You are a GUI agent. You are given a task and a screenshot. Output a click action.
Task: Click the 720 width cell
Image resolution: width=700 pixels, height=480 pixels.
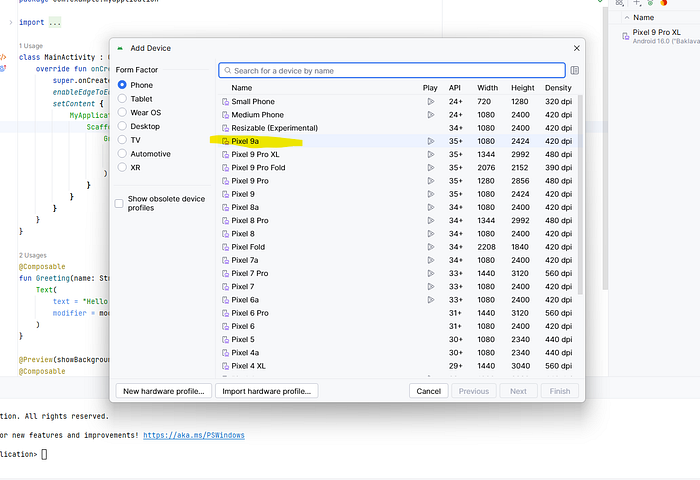484,102
